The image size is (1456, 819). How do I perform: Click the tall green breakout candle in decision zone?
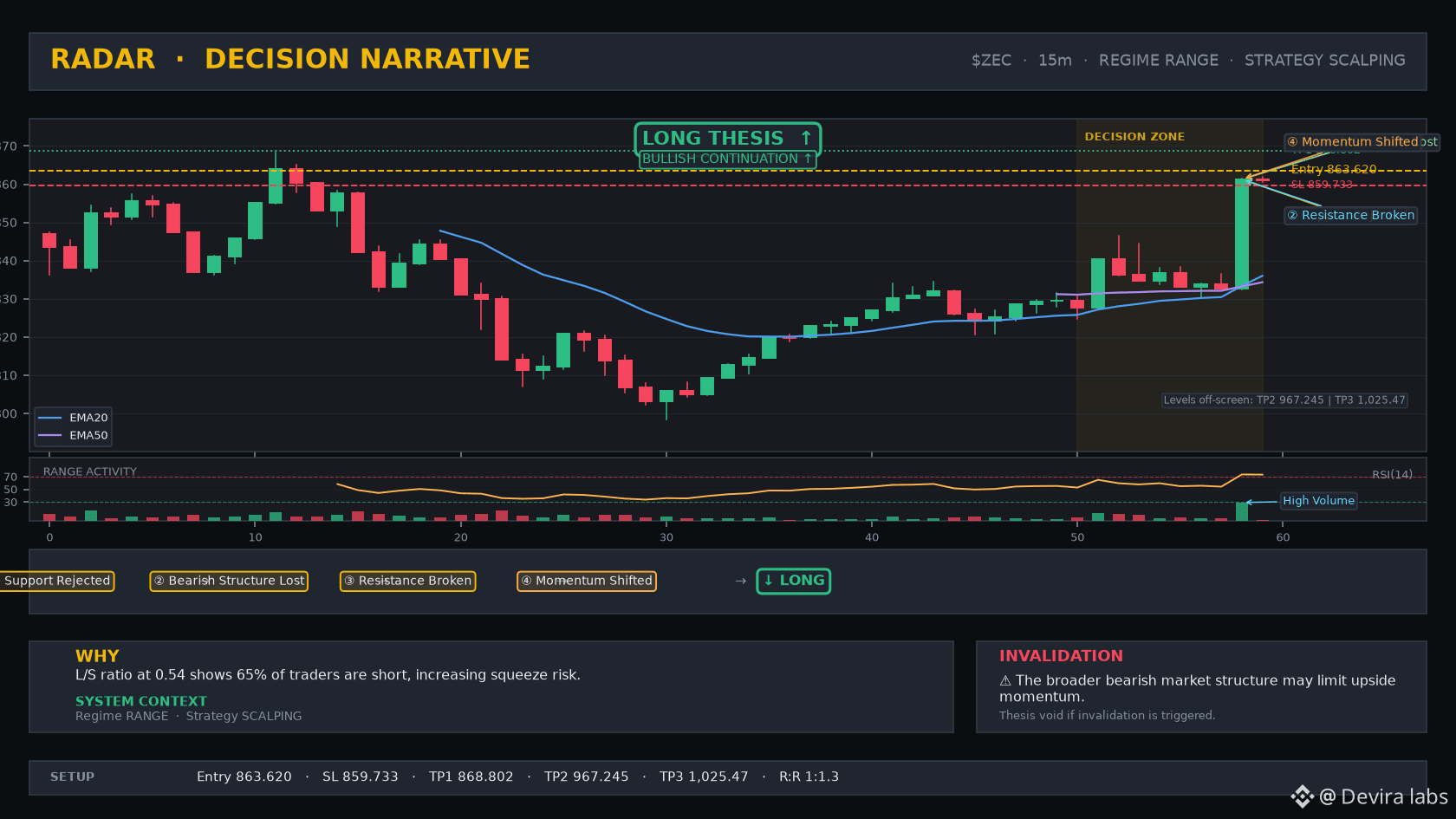(1242, 234)
